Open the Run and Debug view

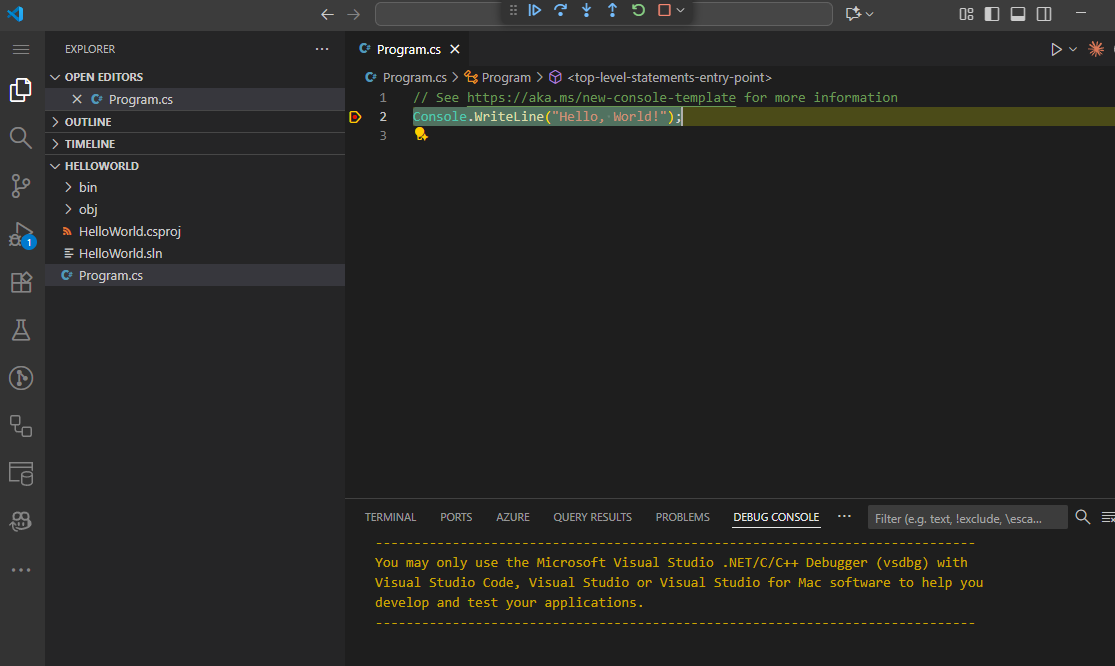click(x=20, y=234)
